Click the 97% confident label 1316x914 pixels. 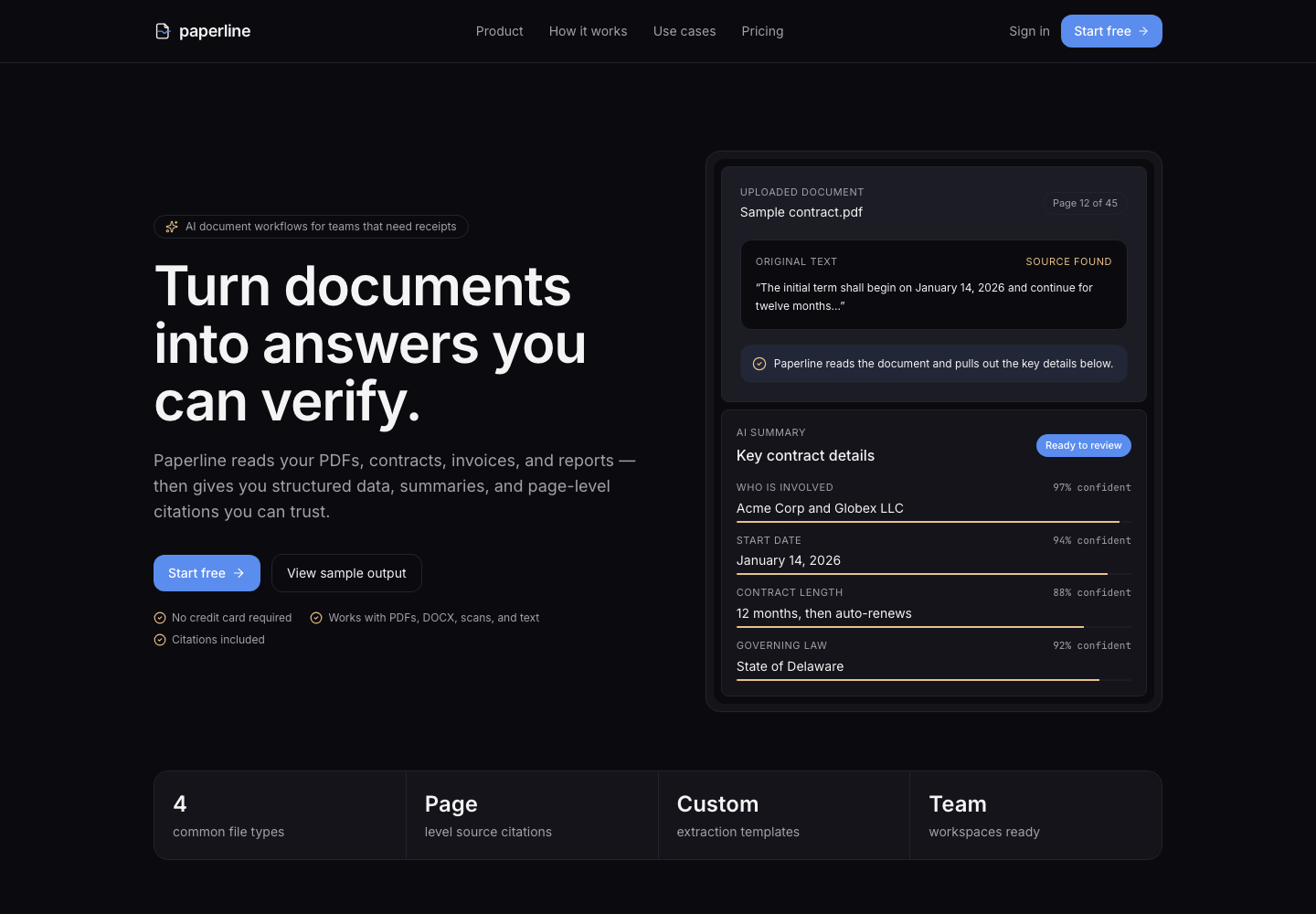[x=1092, y=487]
